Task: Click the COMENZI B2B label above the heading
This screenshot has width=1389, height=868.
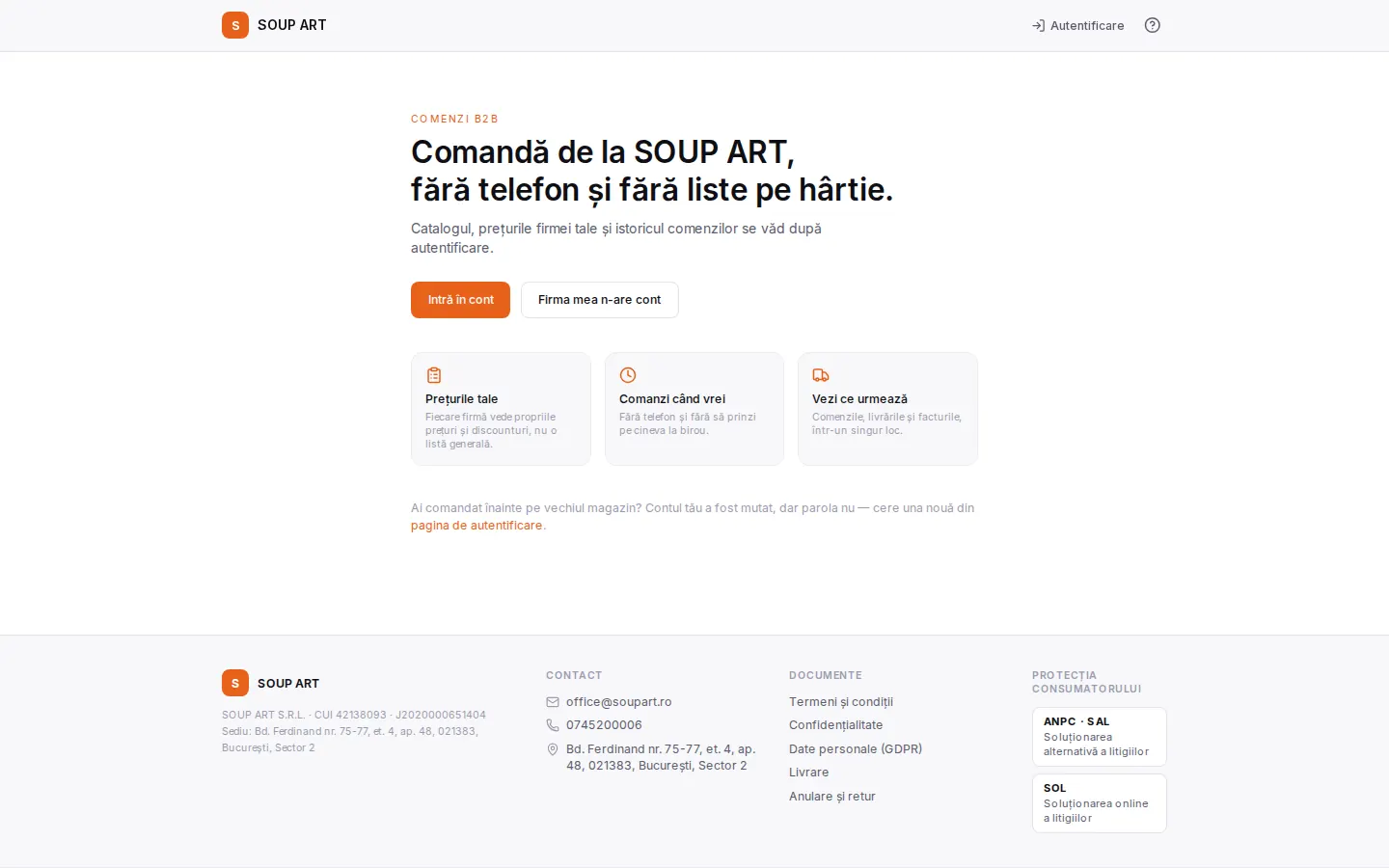Action: [454, 119]
